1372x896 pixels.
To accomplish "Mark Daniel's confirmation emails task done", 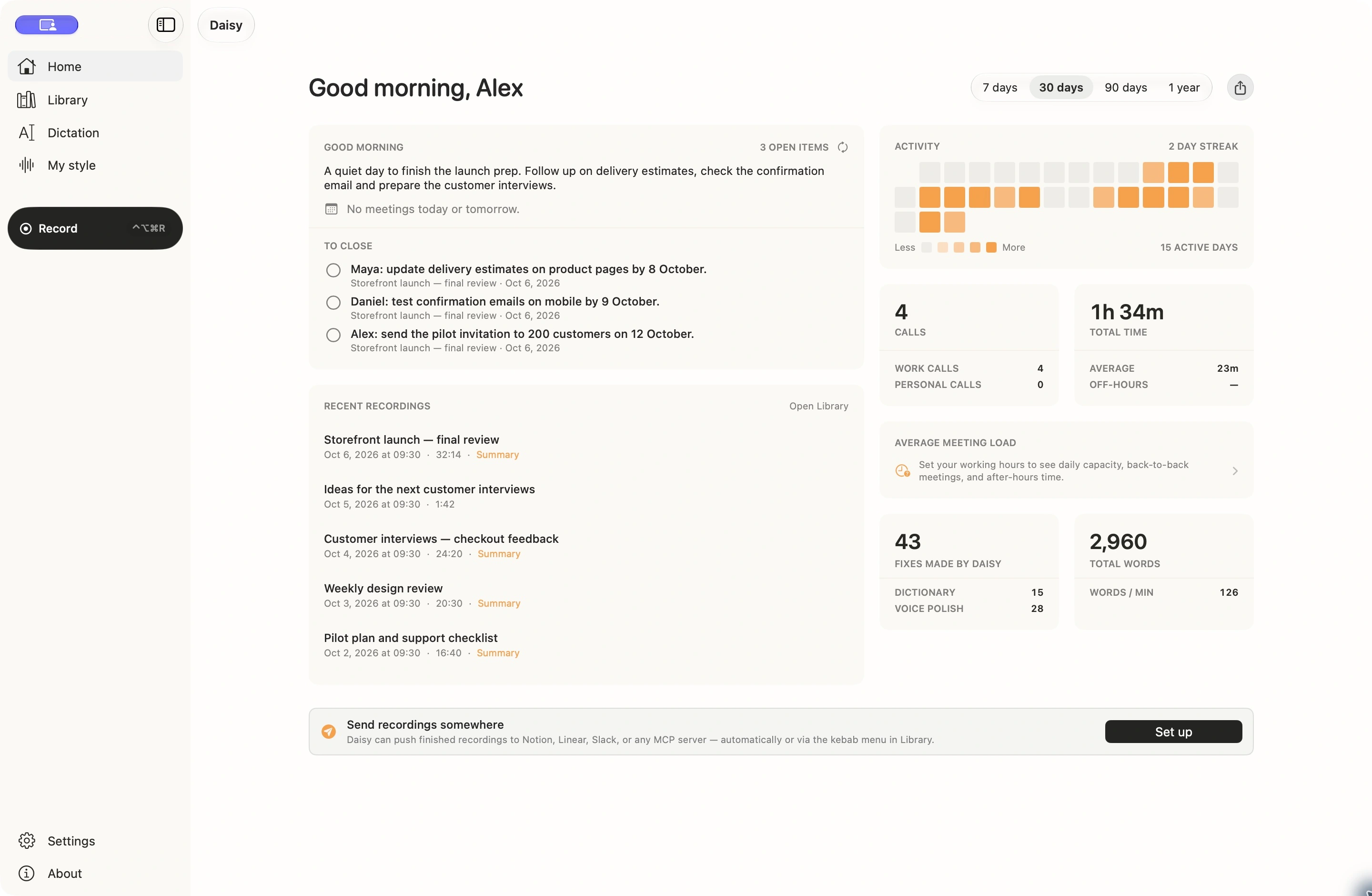I will [x=333, y=302].
